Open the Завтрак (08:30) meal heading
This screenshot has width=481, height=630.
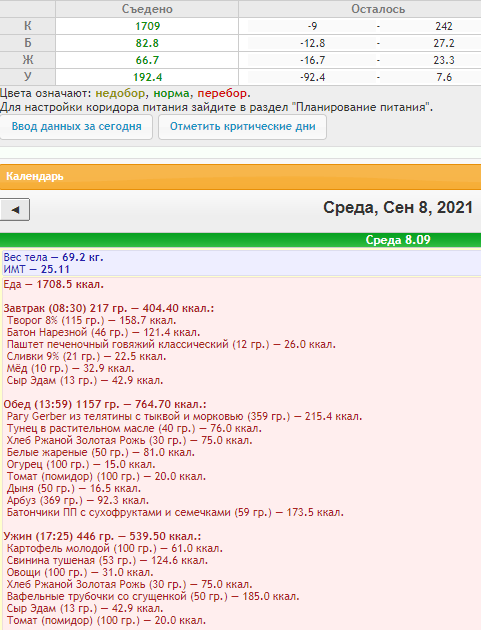(x=109, y=308)
